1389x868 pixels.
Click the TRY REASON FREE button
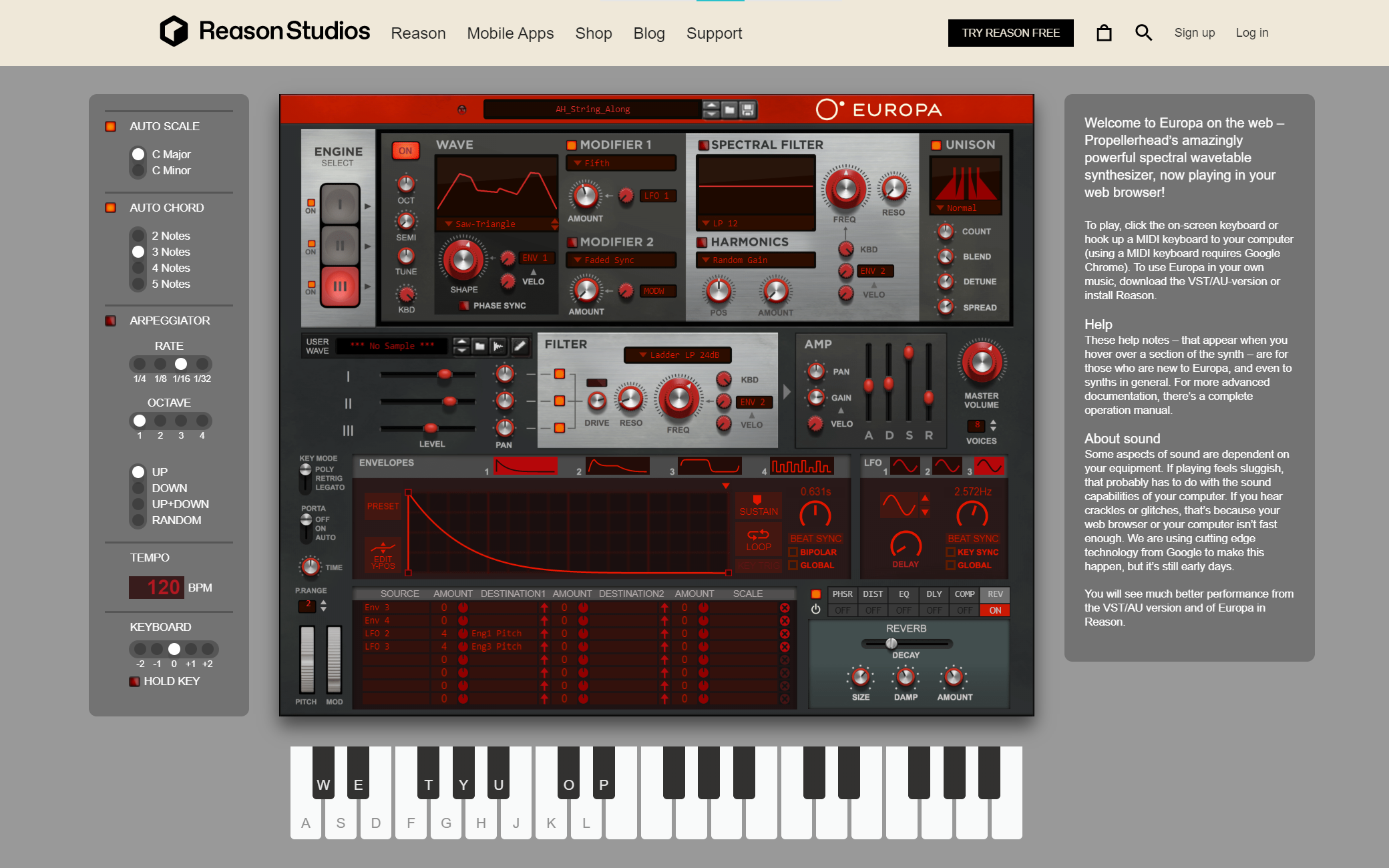1010,33
